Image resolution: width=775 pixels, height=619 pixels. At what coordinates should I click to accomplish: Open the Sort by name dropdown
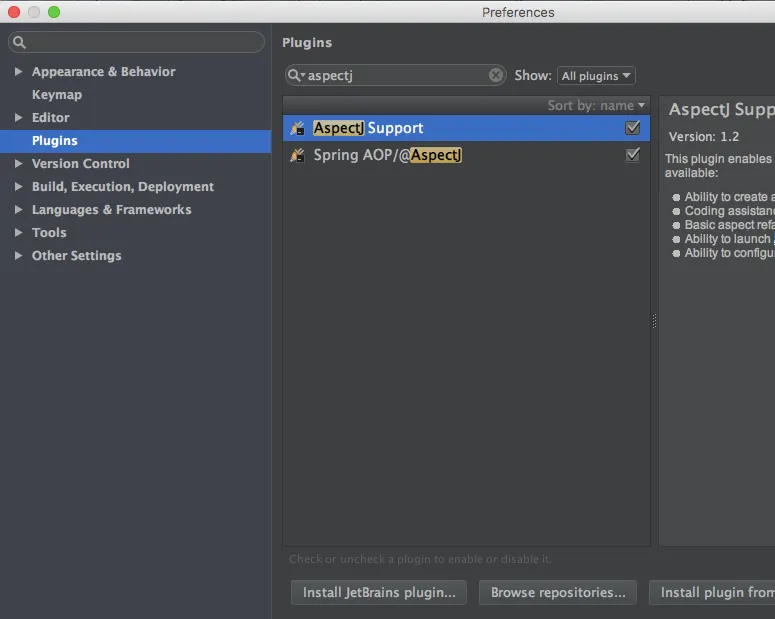(596, 105)
